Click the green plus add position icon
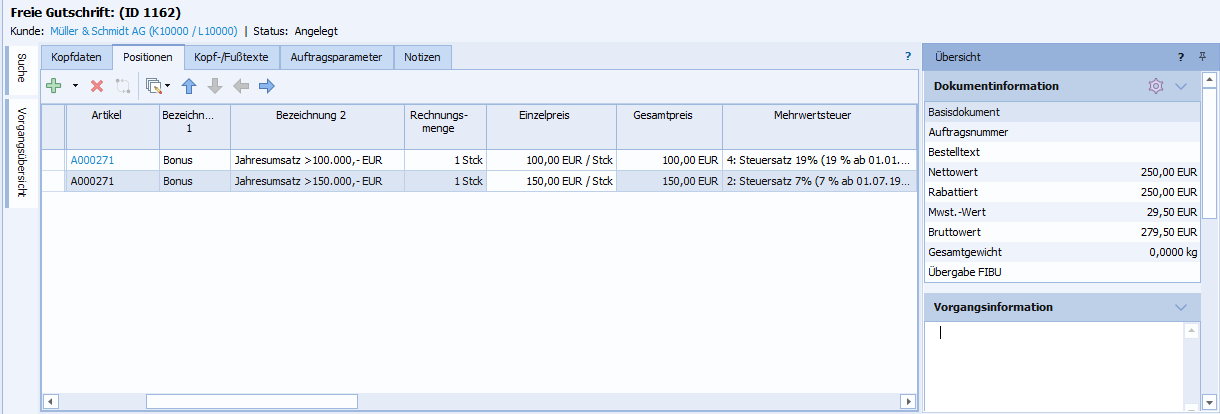The width and height of the screenshot is (1220, 414). [54, 87]
